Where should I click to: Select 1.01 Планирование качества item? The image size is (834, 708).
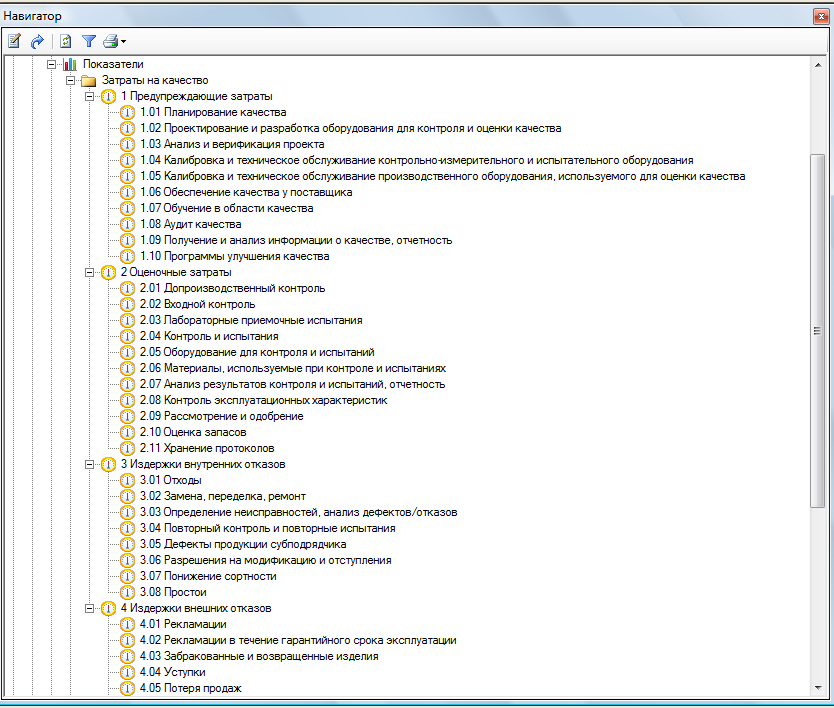coord(212,112)
